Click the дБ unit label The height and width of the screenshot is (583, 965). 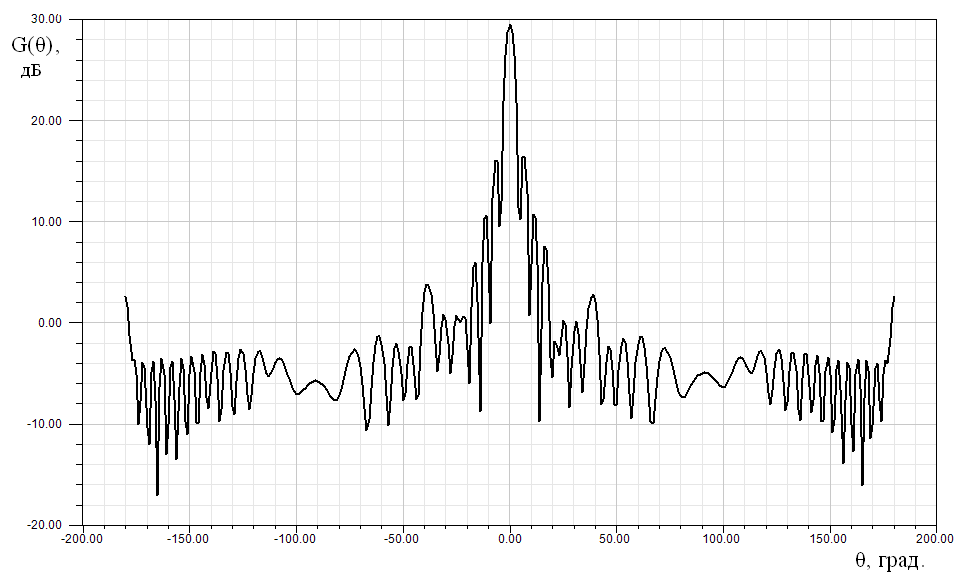[30, 71]
